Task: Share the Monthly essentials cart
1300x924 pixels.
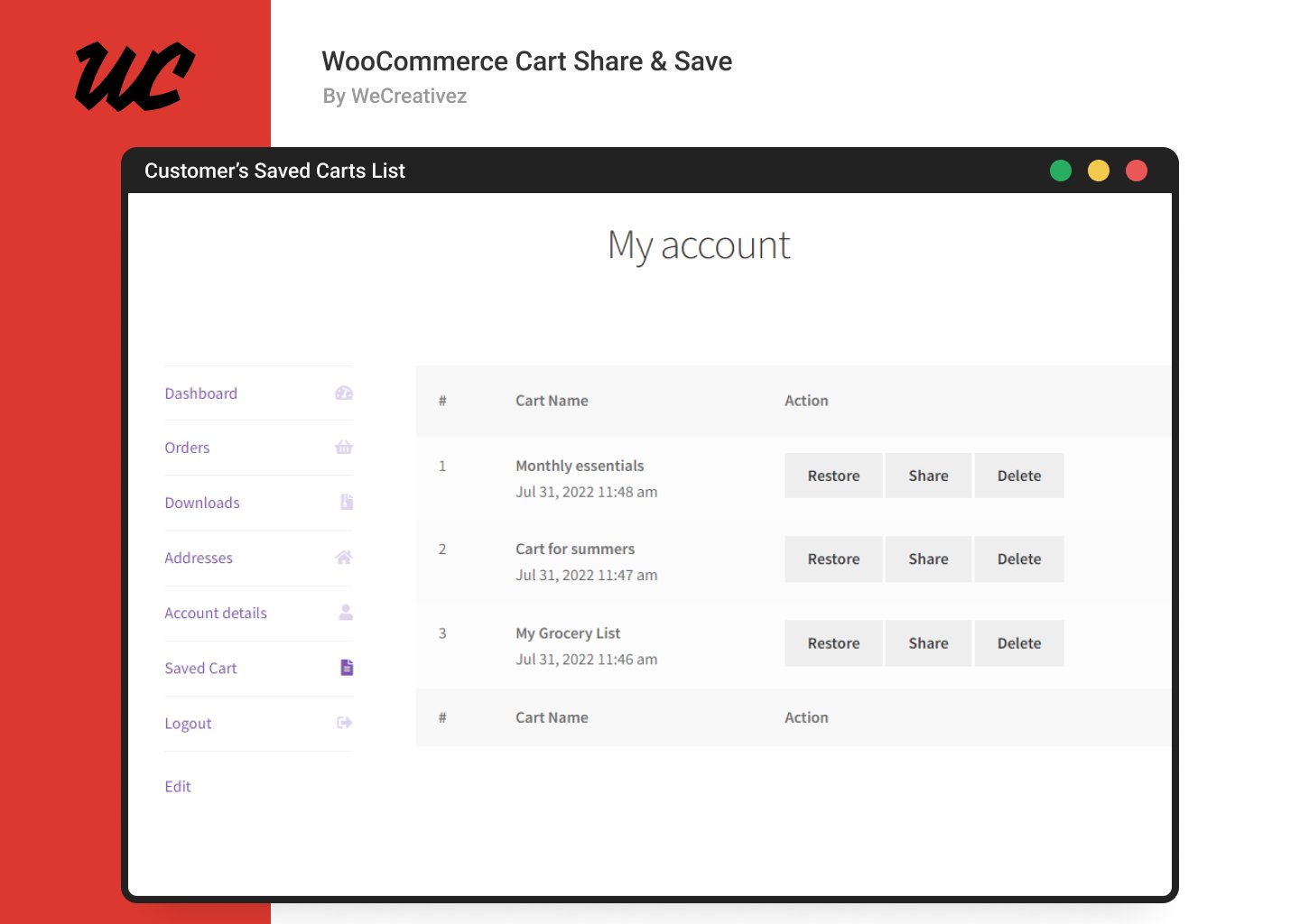Action: click(x=928, y=476)
